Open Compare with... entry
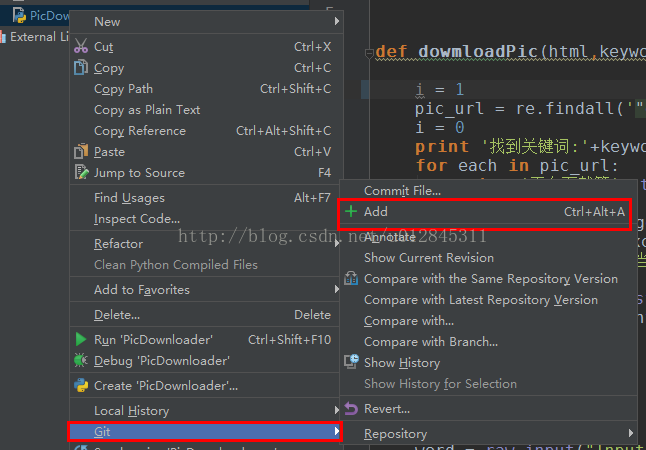This screenshot has height=450, width=646. pos(489,321)
